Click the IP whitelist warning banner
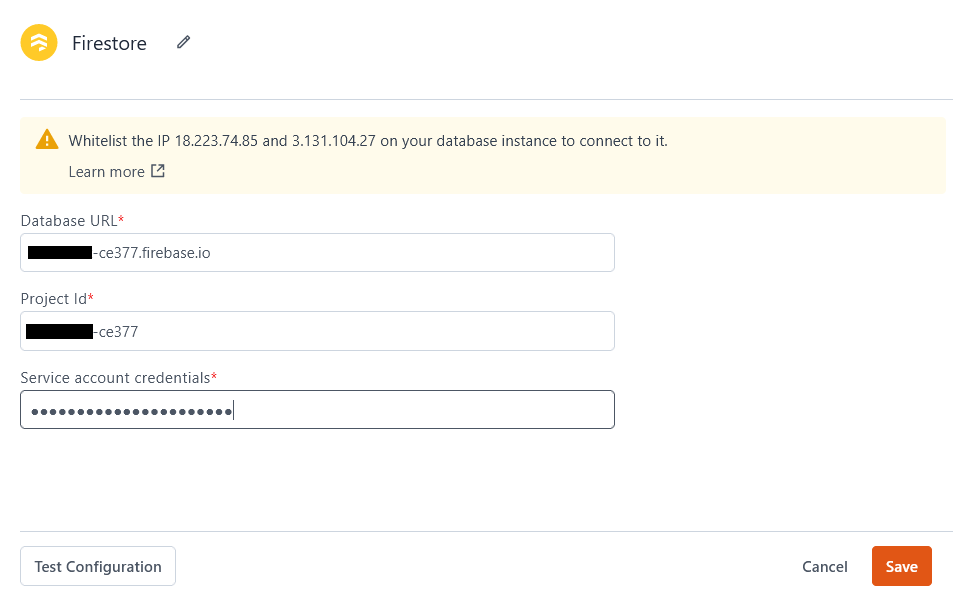 click(483, 153)
